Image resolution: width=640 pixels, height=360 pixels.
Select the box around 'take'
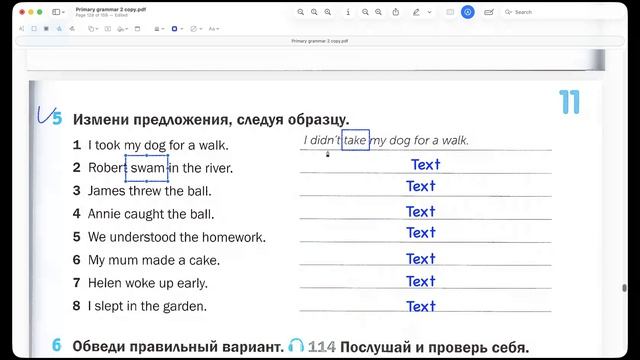tap(355, 140)
